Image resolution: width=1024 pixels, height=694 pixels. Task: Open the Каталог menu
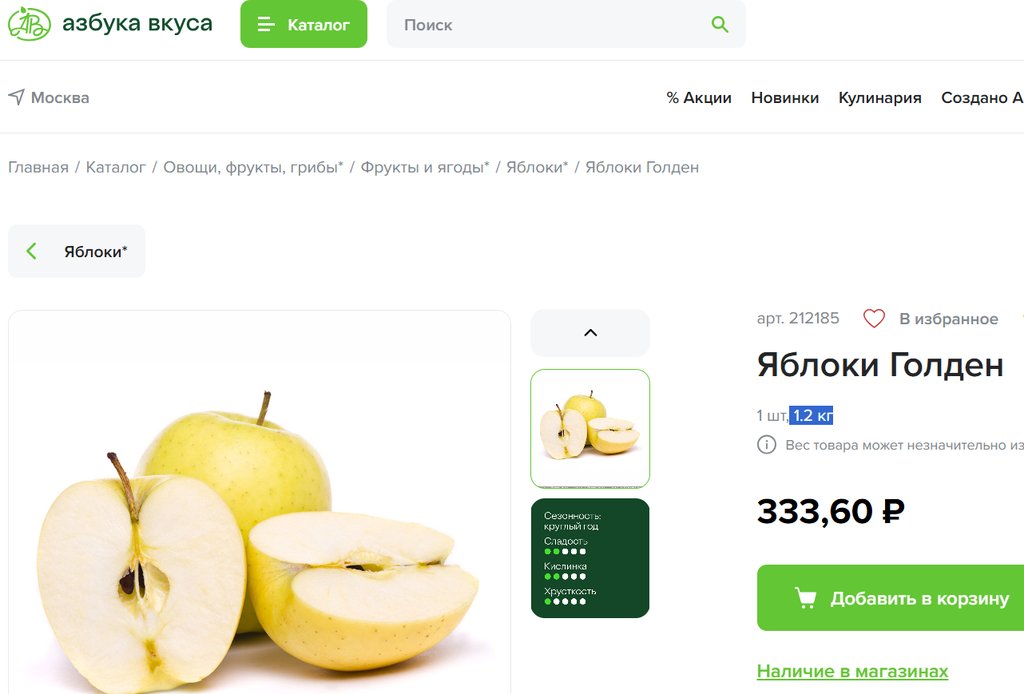pos(304,24)
